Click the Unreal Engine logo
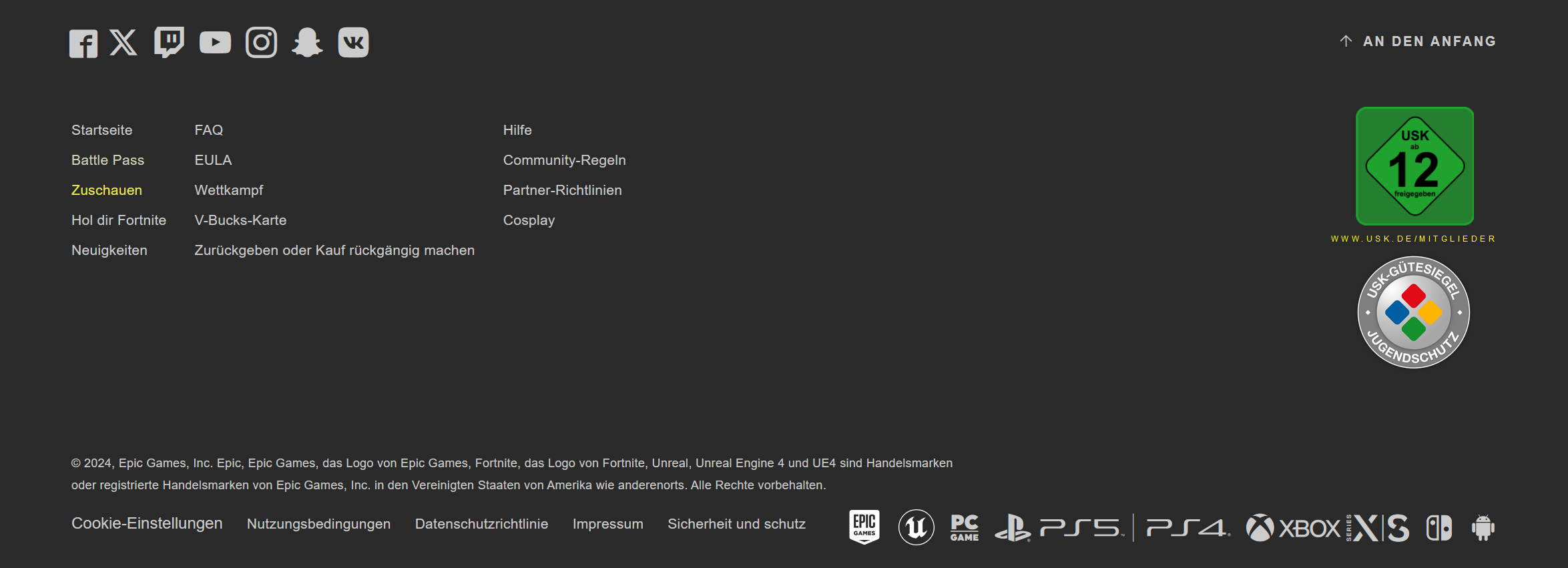Viewport: 1568px width, 568px height. pos(916,527)
